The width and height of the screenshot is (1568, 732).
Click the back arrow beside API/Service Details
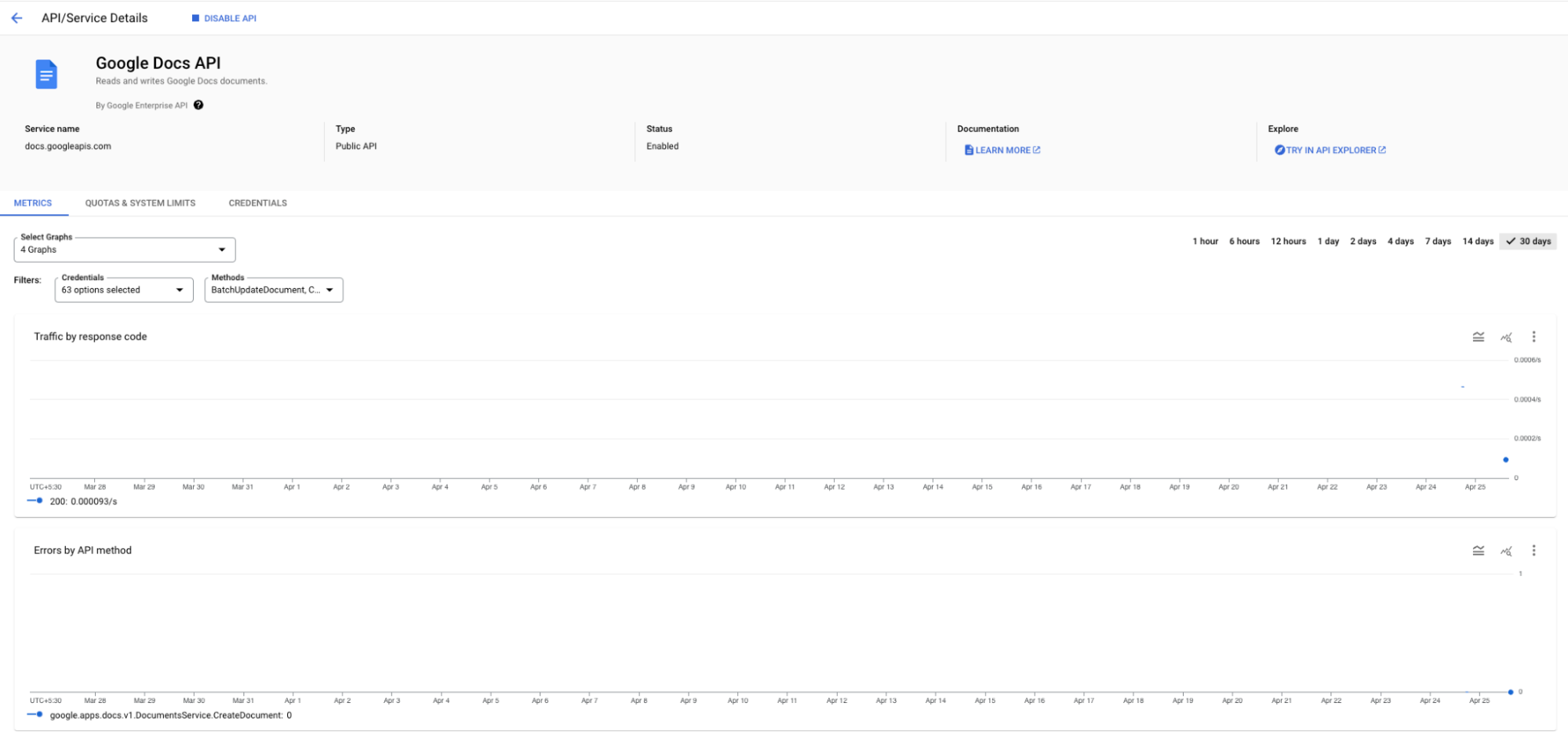click(x=17, y=17)
